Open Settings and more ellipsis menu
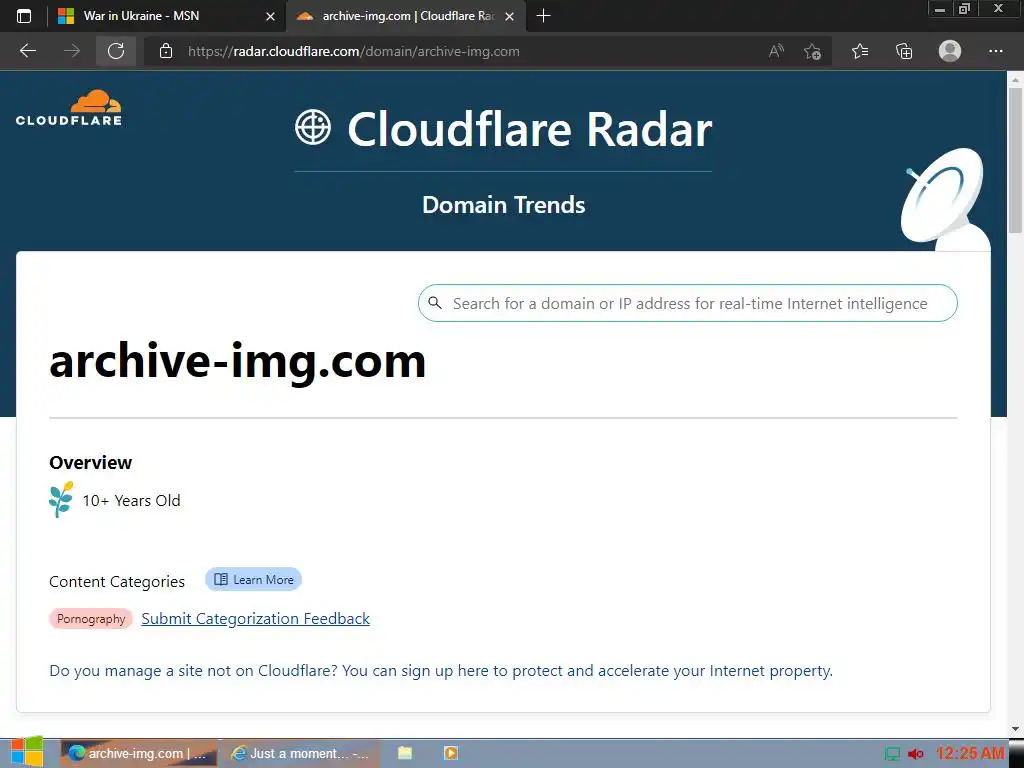 coord(995,51)
